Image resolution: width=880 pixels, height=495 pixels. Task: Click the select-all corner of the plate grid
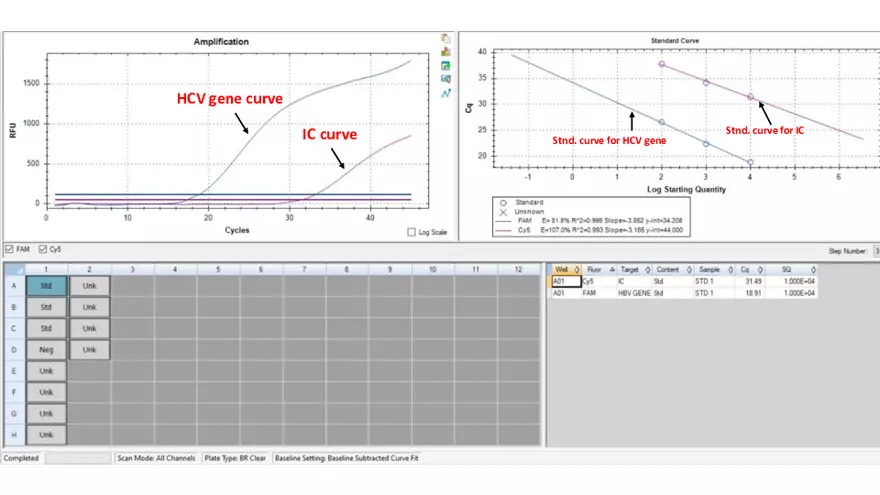coord(13,269)
